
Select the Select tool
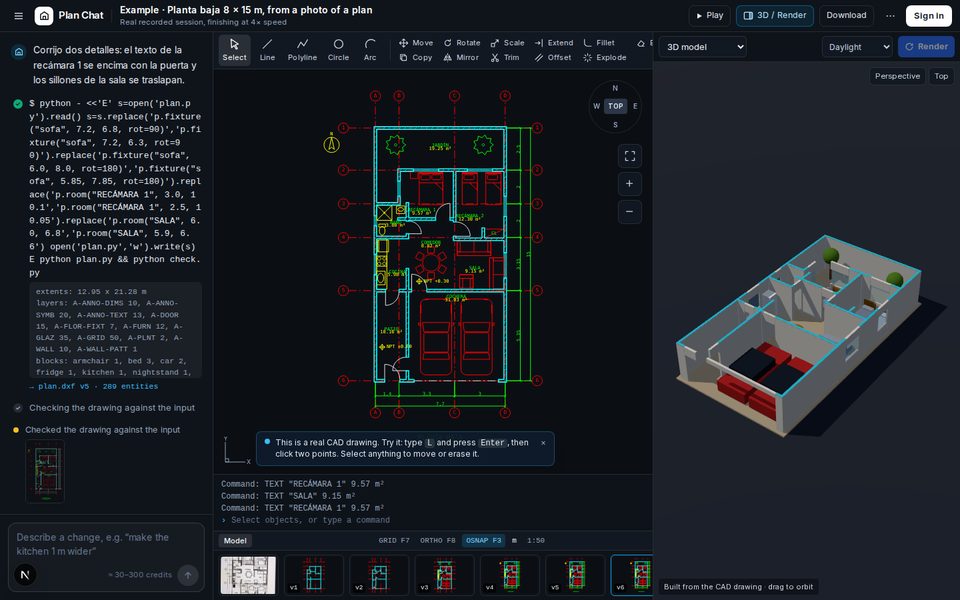234,50
